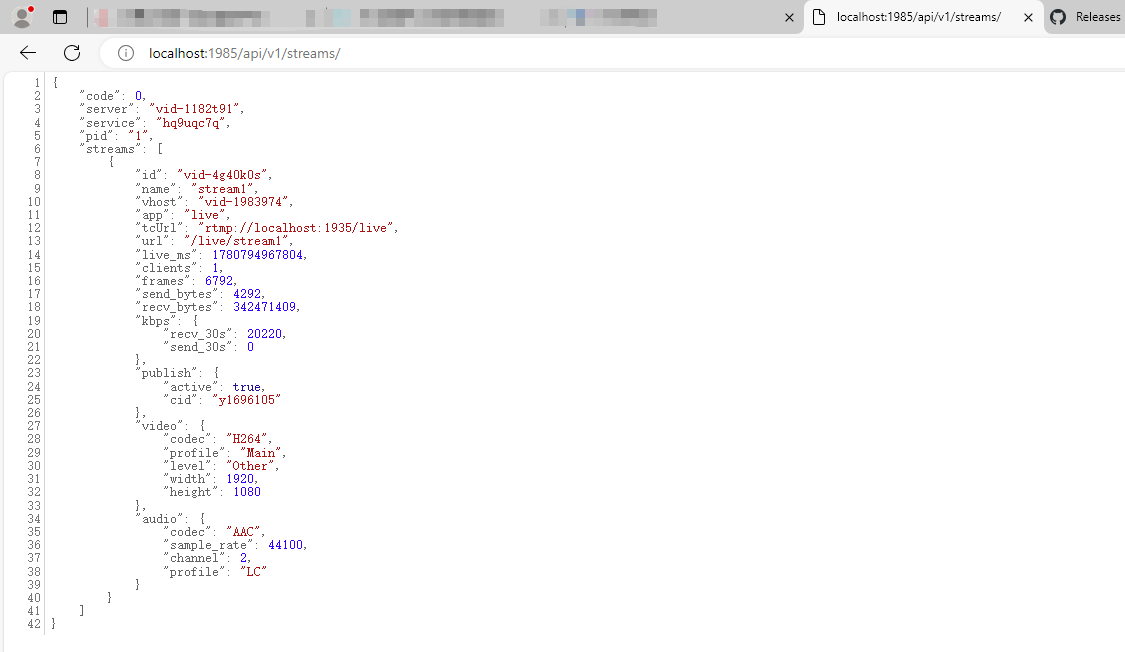Click video codec value "H264"
Image resolution: width=1125 pixels, height=652 pixels.
(247, 439)
